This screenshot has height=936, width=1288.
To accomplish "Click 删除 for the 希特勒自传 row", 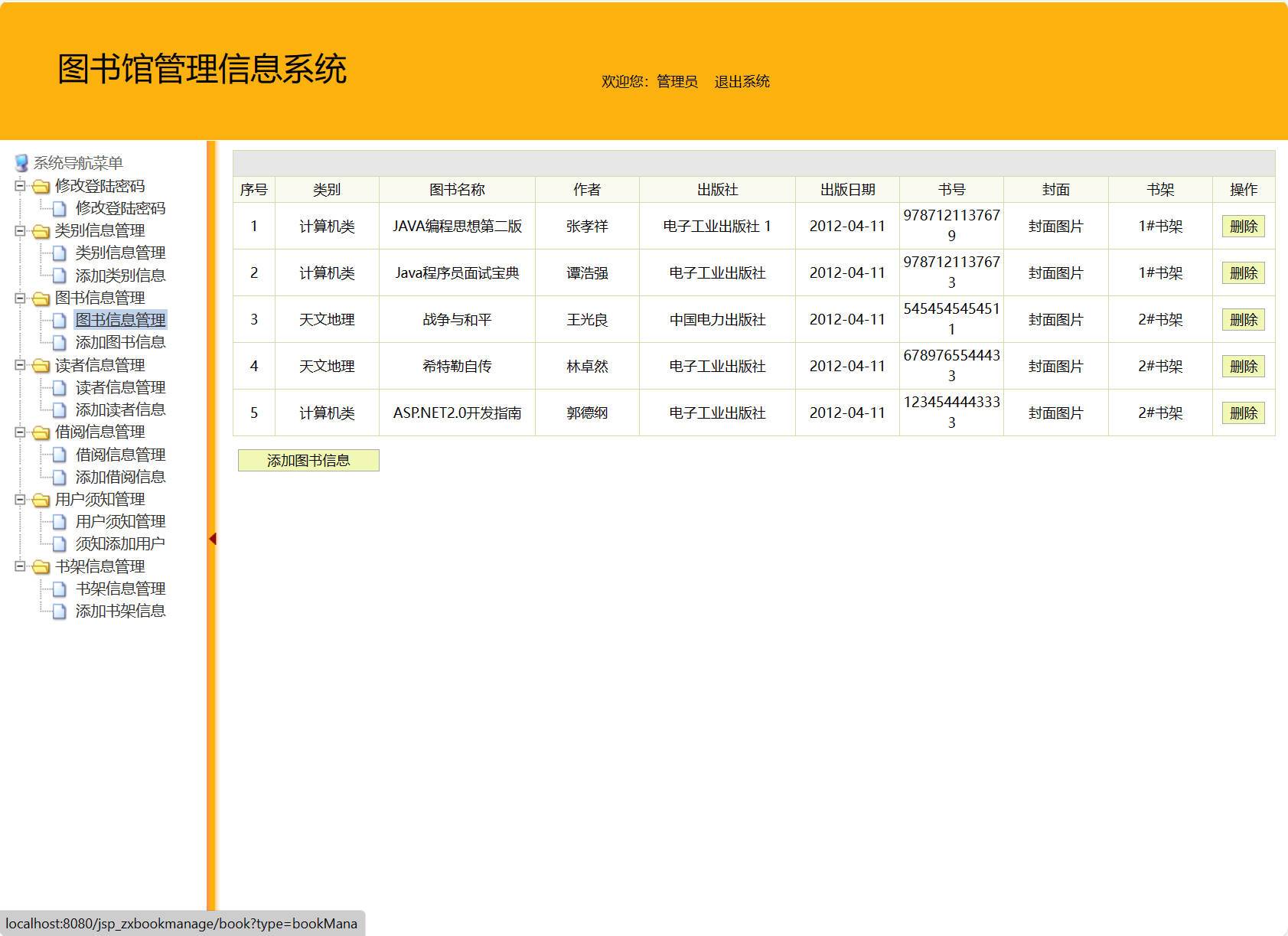I will pyautogui.click(x=1243, y=366).
